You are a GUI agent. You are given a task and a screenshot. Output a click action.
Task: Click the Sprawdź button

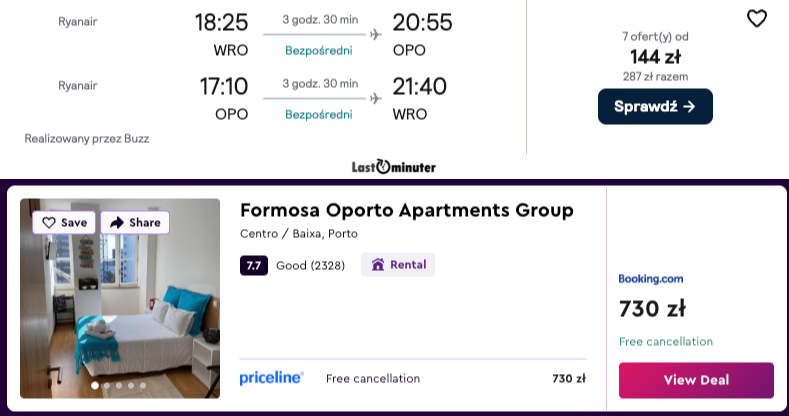655,107
